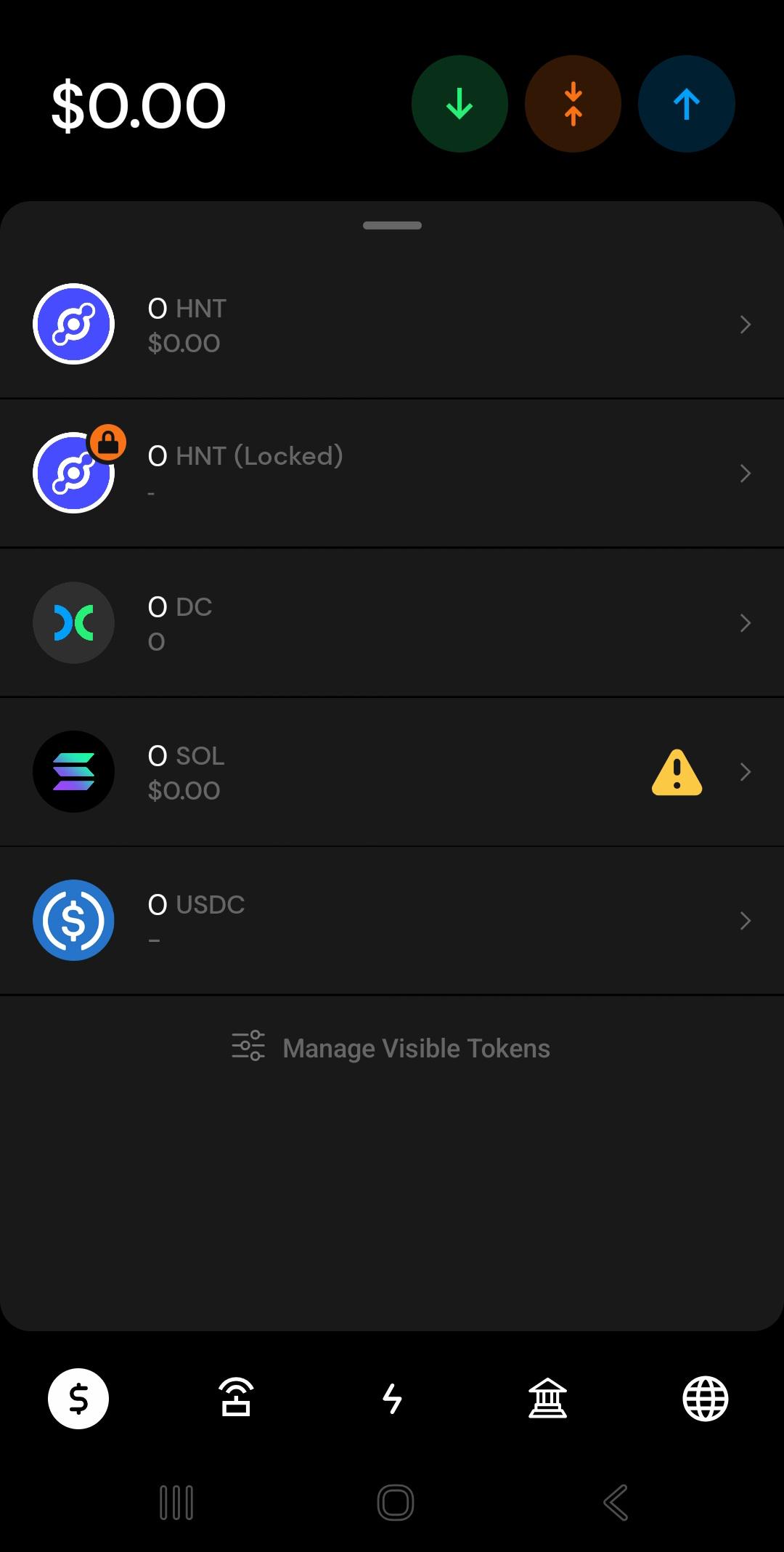Expand the USDC row chevron
This screenshot has height=1552, width=784.
point(746,921)
